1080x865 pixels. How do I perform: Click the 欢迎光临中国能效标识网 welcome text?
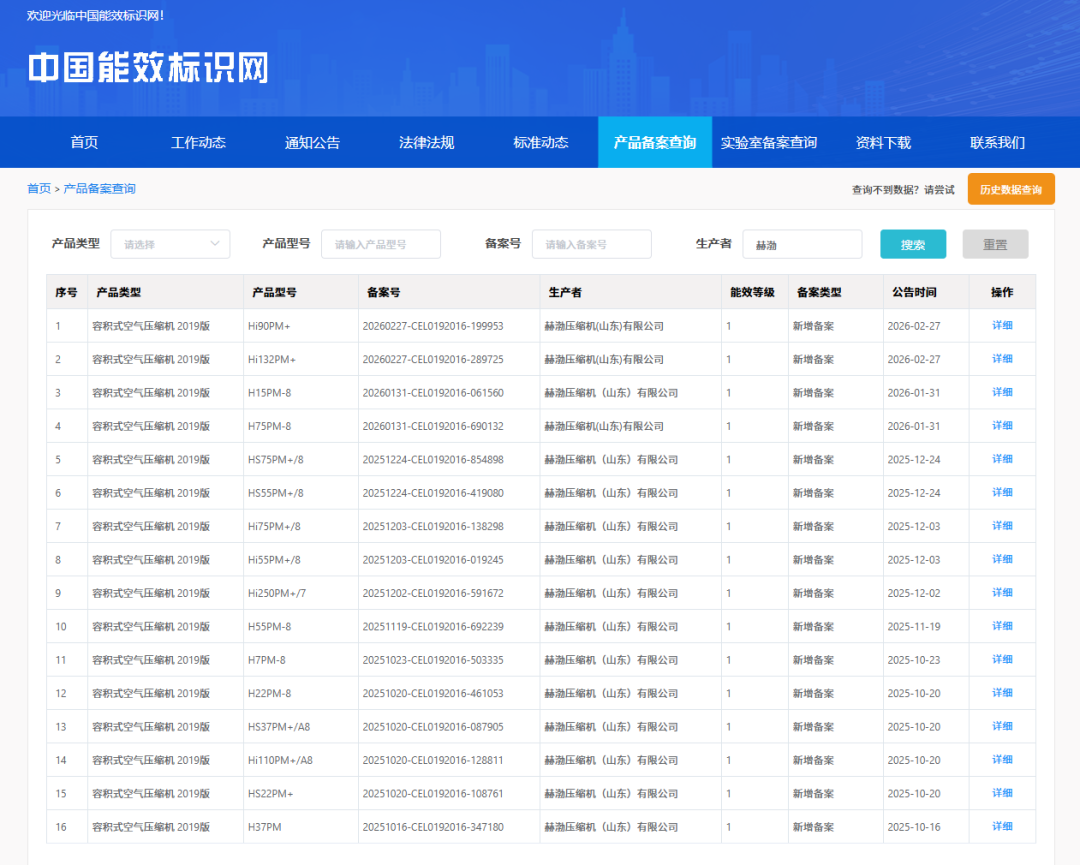[x=95, y=16]
